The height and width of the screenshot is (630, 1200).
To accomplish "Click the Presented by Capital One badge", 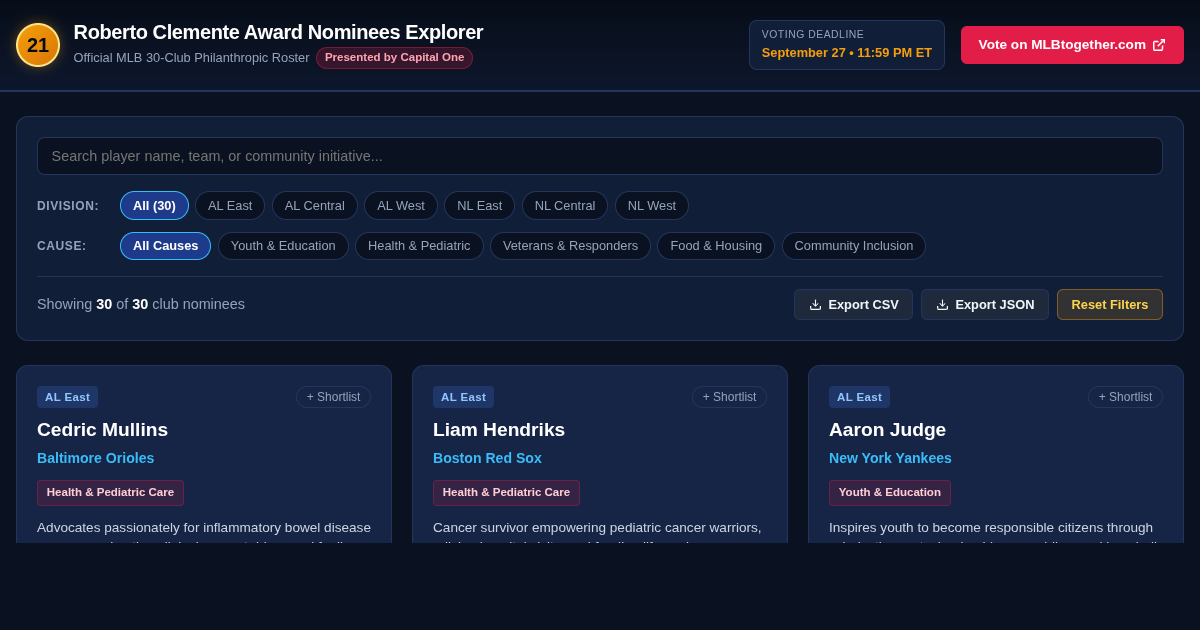I will tap(394, 58).
